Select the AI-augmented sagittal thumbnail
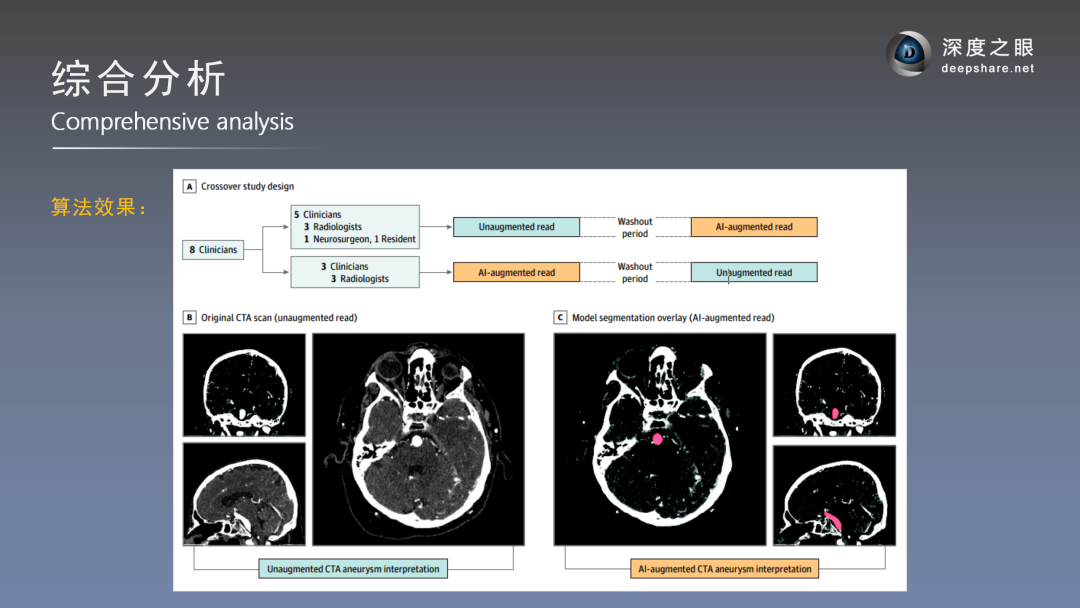The height and width of the screenshot is (608, 1080). tap(834, 496)
